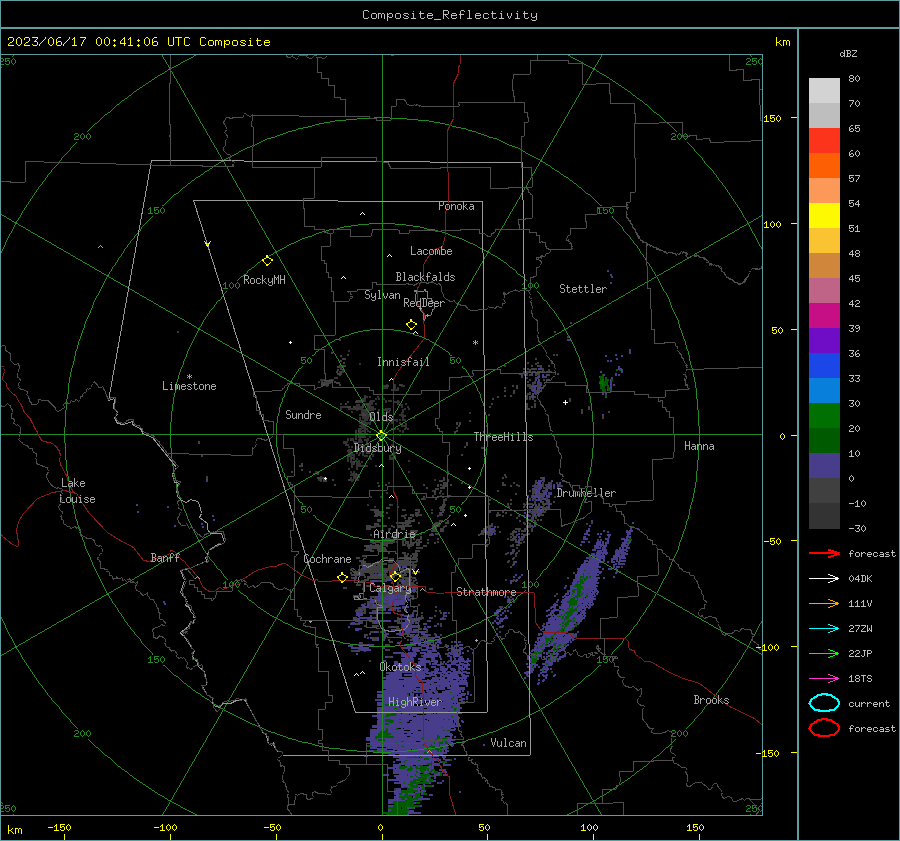Click the Blackfalds city label

pos(425,277)
